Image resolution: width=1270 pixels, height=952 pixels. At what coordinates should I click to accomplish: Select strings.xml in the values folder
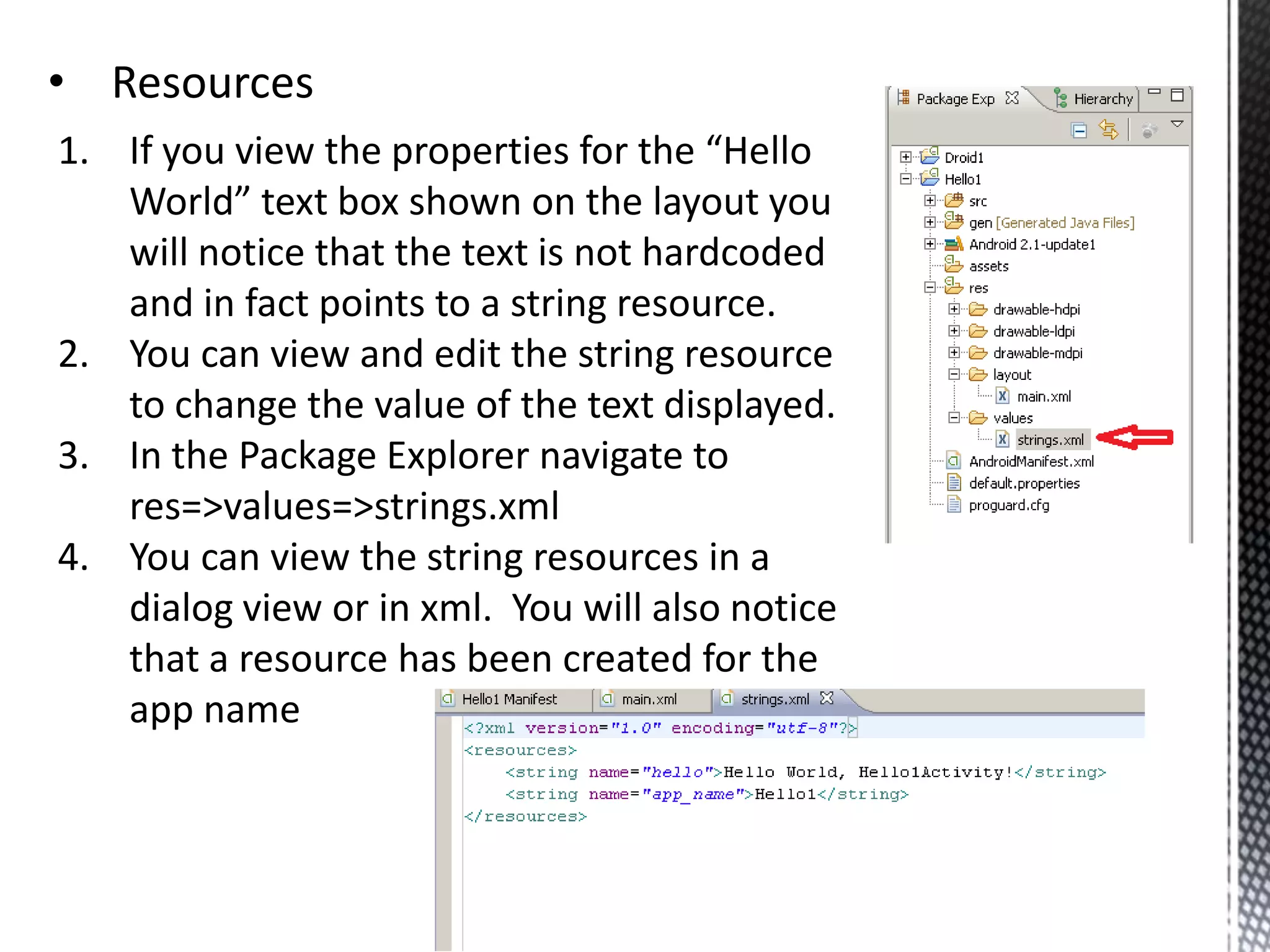pos(1050,439)
